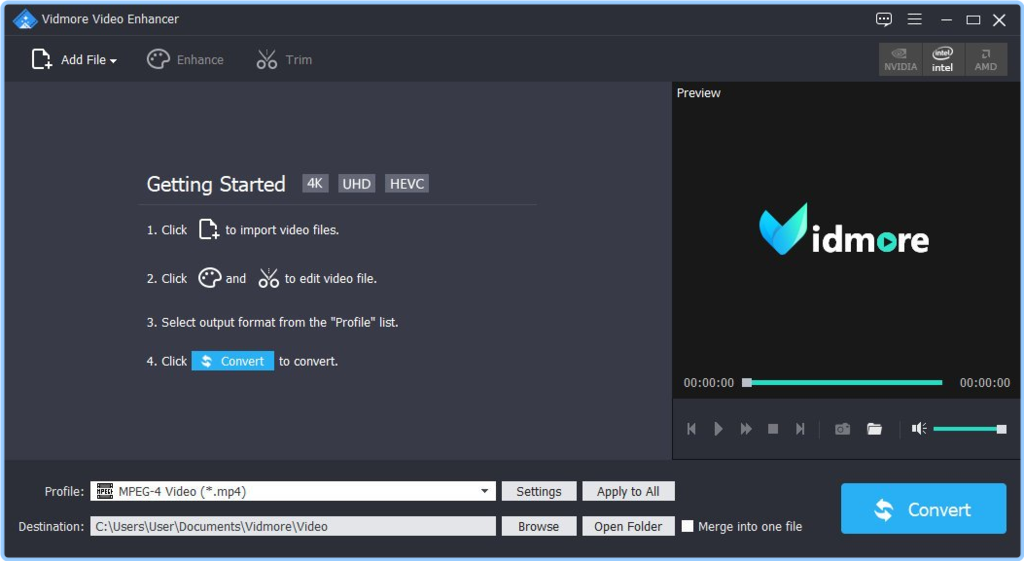
Task: Adjust the volume slider
Action: (x=970, y=429)
